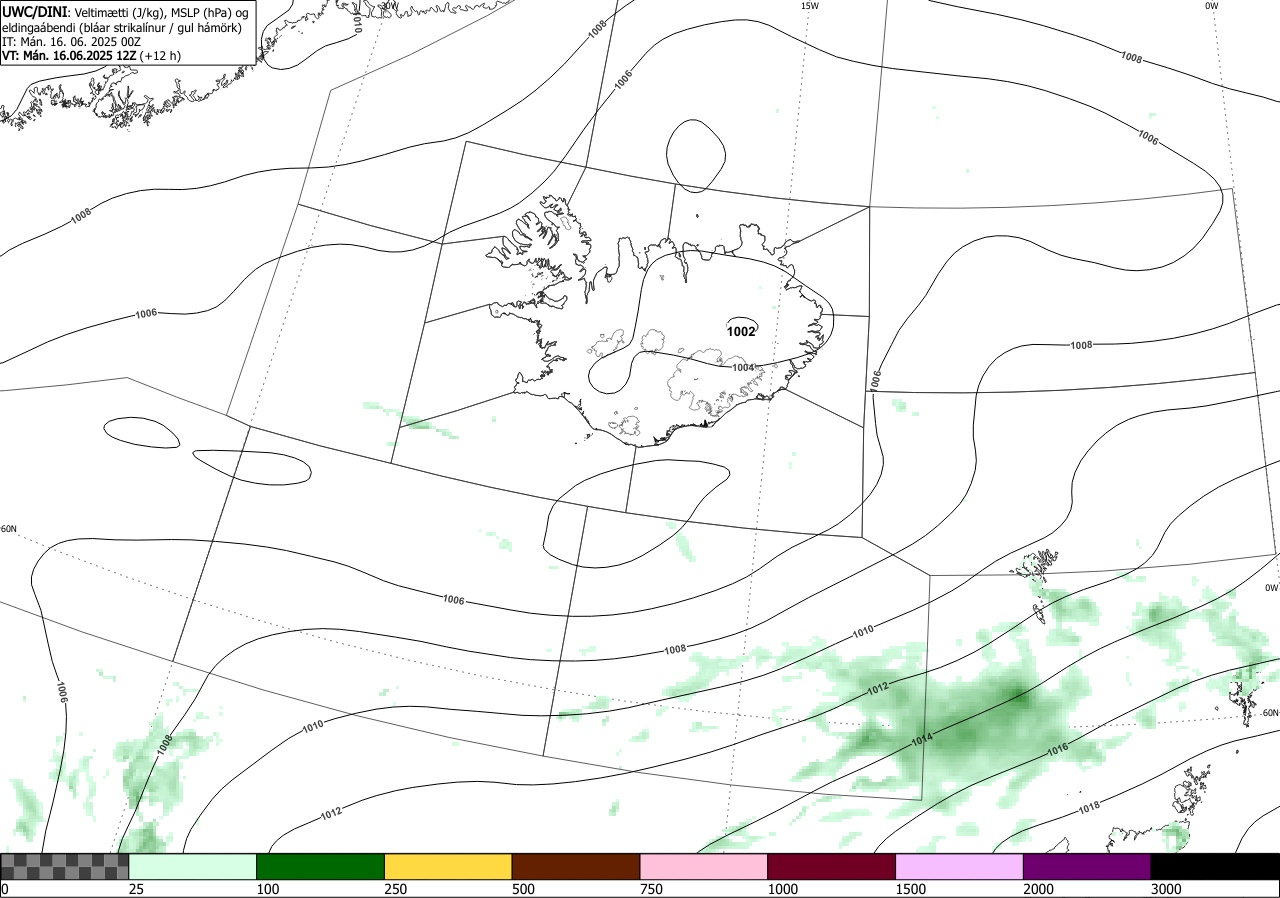
Task: Click the legend value 750
Action: point(651,889)
